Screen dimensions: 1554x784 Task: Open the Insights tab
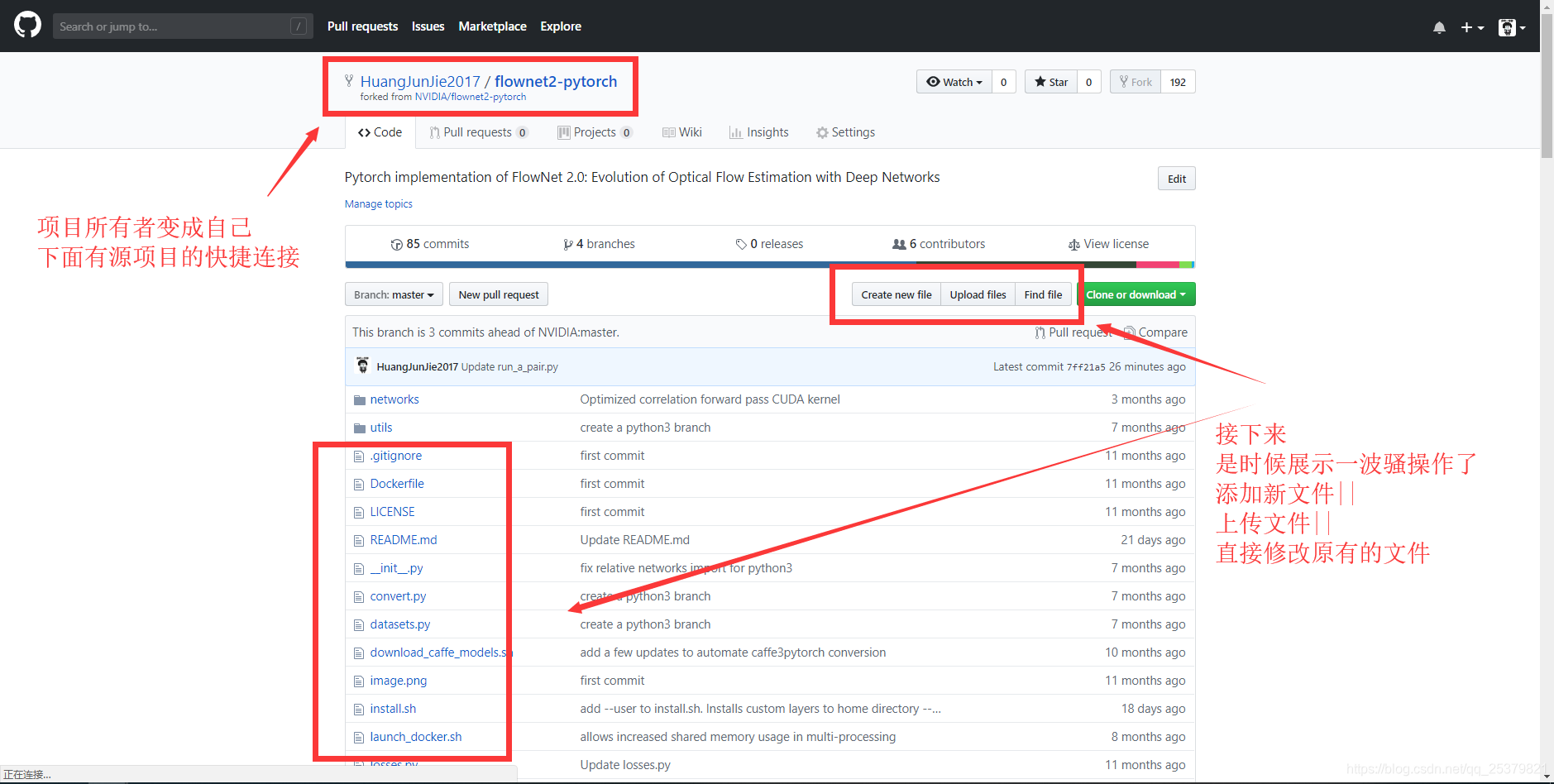tap(758, 132)
